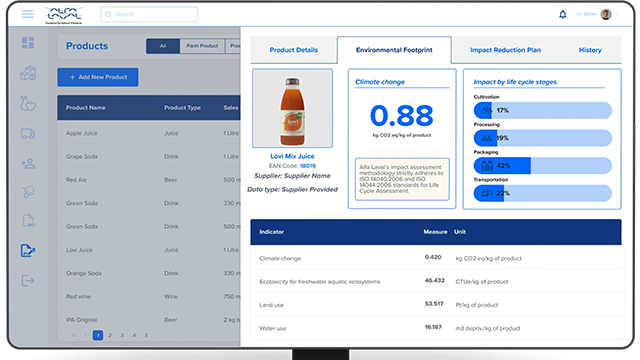
Task: Open the document link sidebar icon
Action: coord(28,221)
